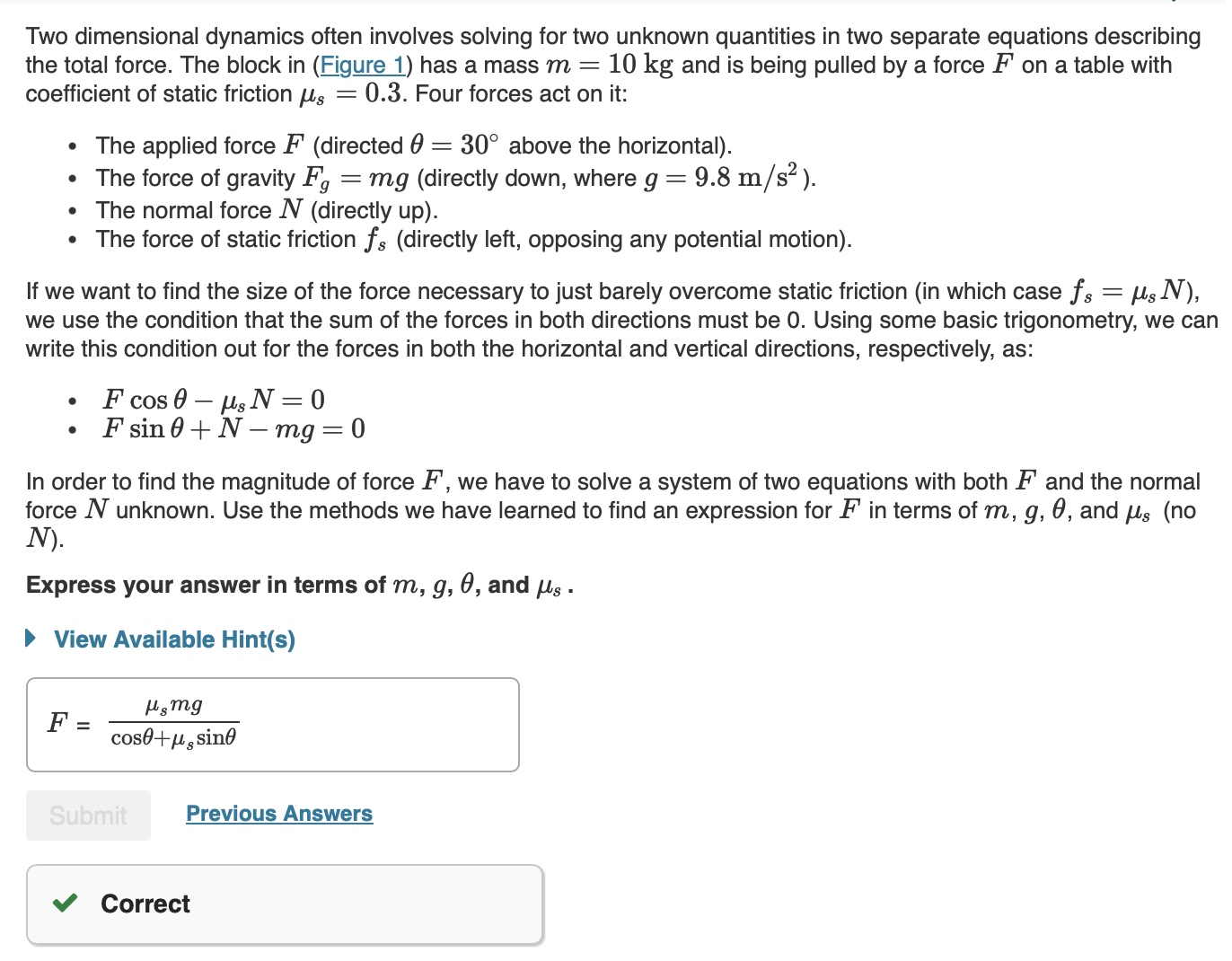The image size is (1232, 961).
Task: Click the Figure 1 hyperlink in the problem statement
Action: click(363, 65)
